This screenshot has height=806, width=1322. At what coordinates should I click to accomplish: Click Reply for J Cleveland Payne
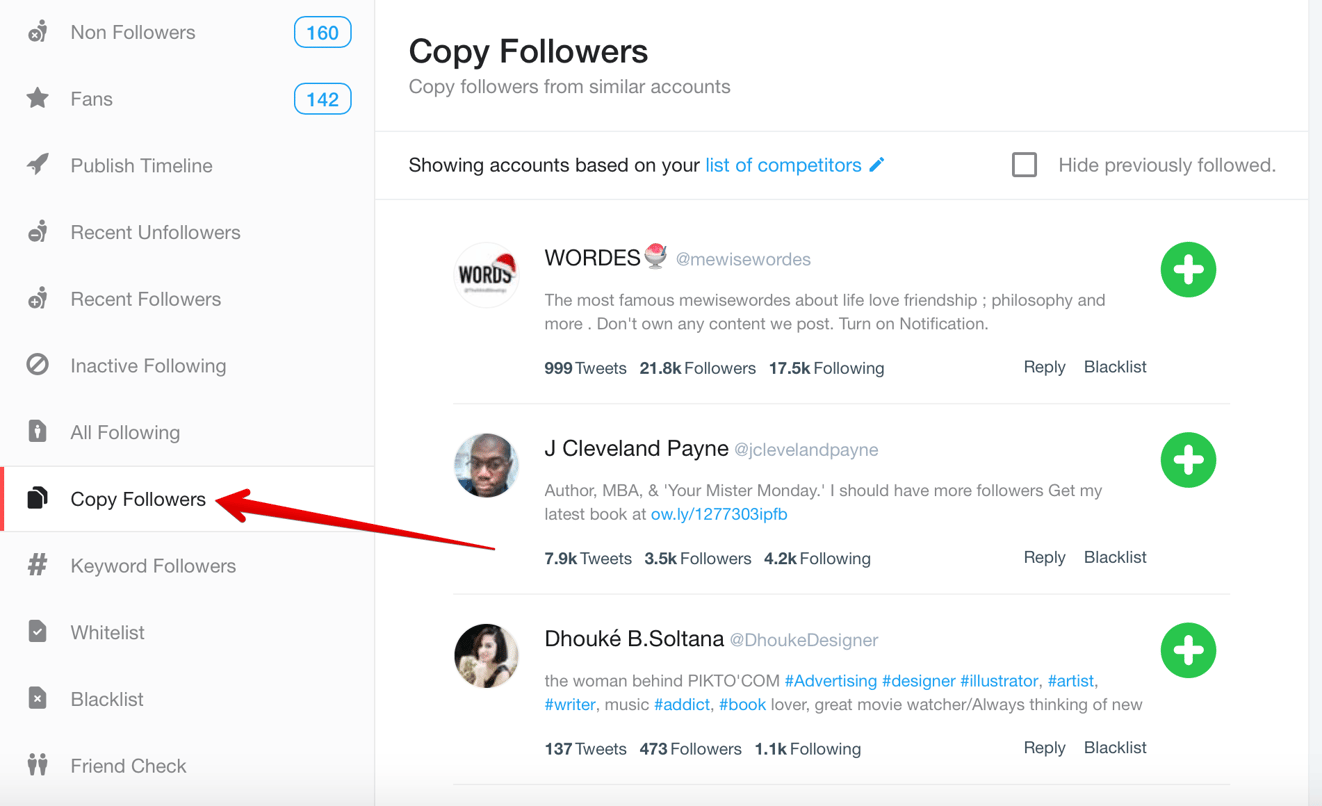(x=1044, y=557)
